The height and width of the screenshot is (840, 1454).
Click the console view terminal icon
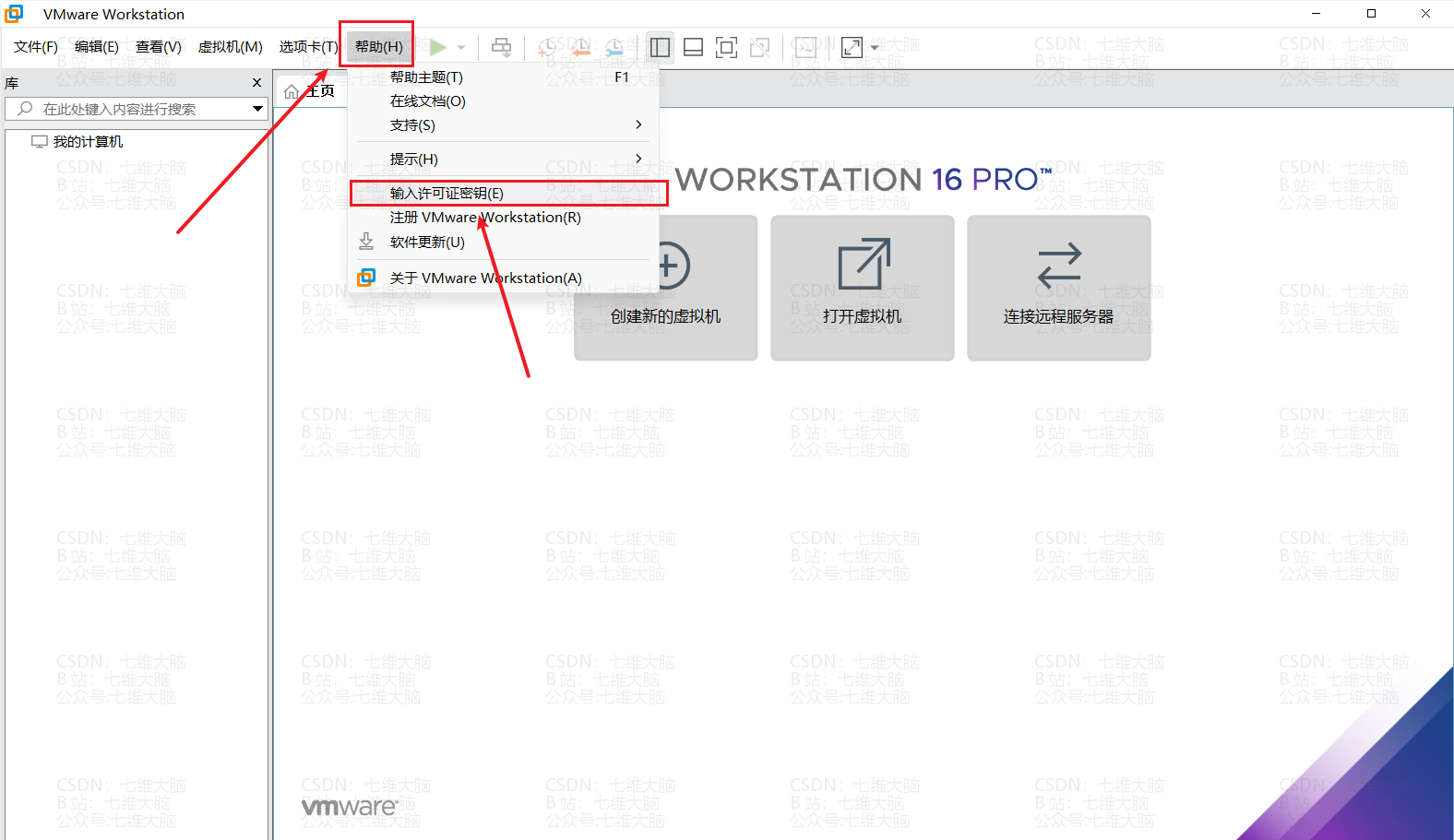(x=805, y=47)
